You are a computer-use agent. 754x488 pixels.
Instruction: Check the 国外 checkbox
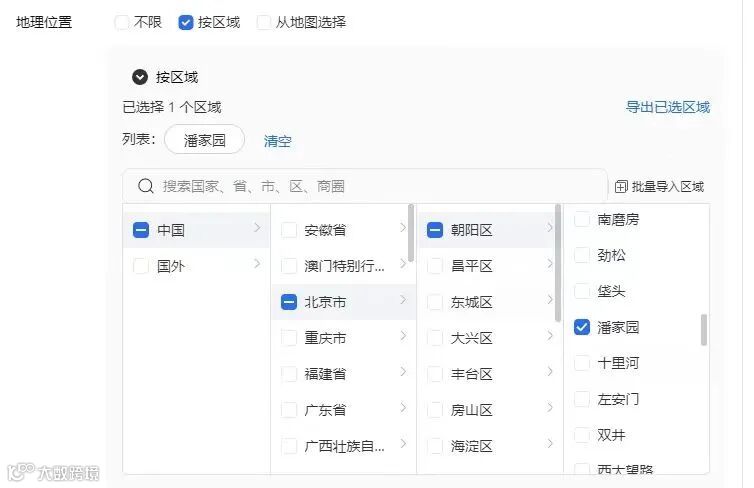tap(141, 266)
